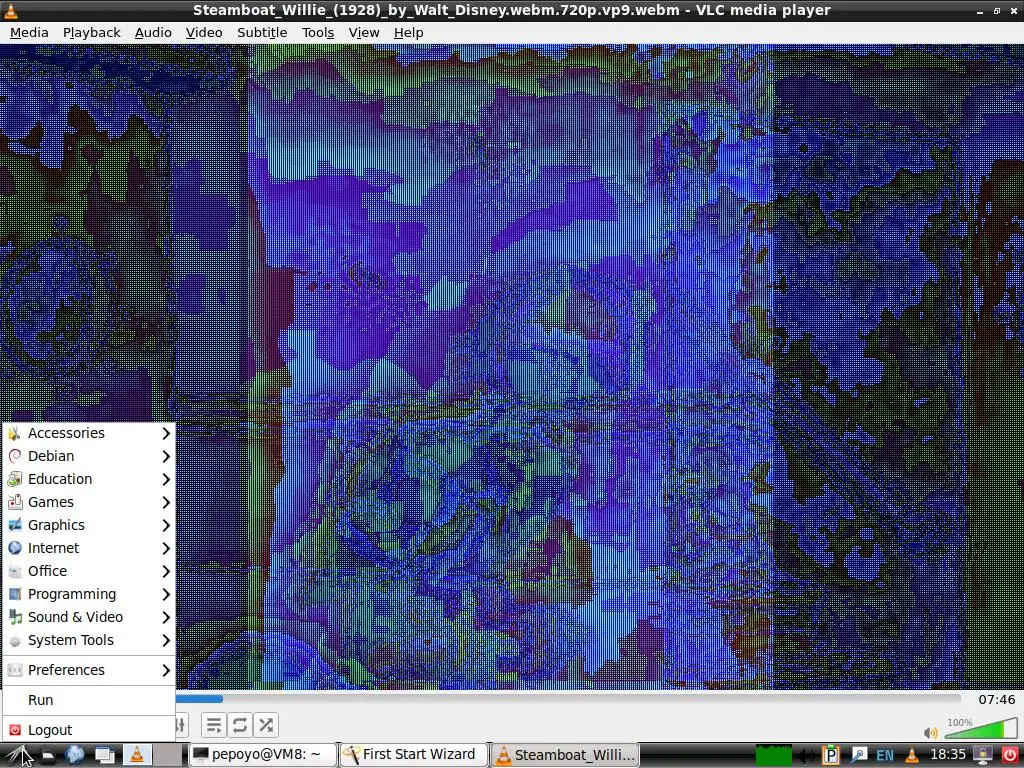Image resolution: width=1024 pixels, height=768 pixels.
Task: Click the red power shutdown tray icon
Action: [x=1009, y=755]
